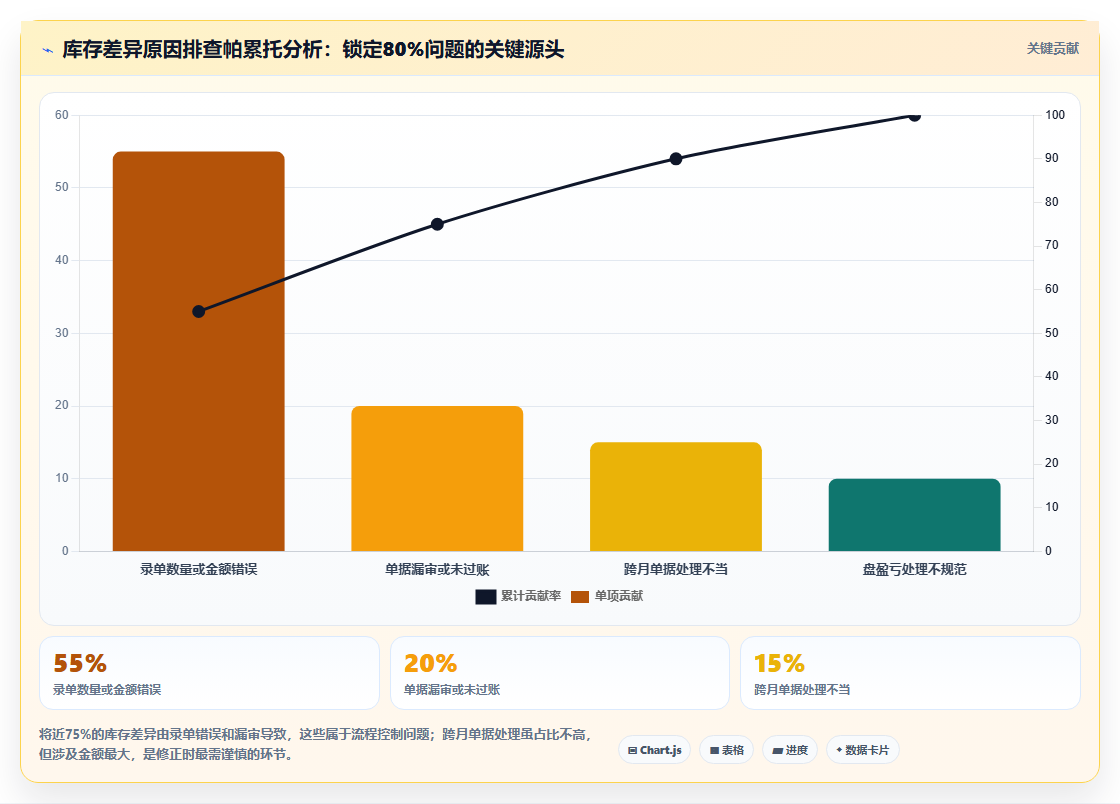Click the icon inside the 表格 tag
Viewport: 1120px width, 804px height.
714,750
